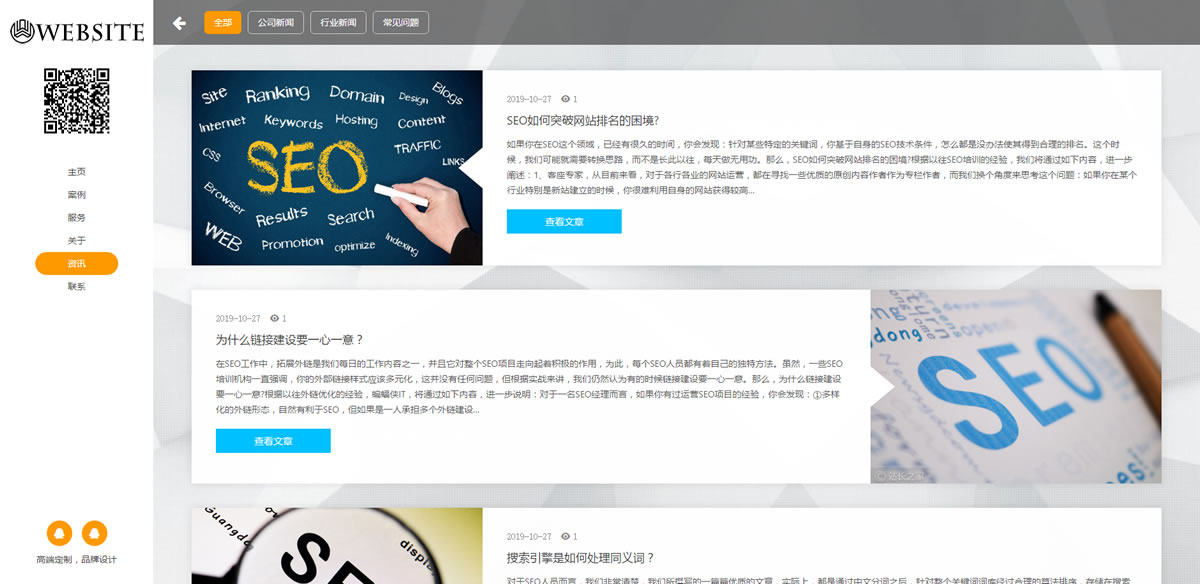This screenshot has width=1200, height=584.
Task: Select the 常见问题 filter tab
Action: (x=401, y=22)
